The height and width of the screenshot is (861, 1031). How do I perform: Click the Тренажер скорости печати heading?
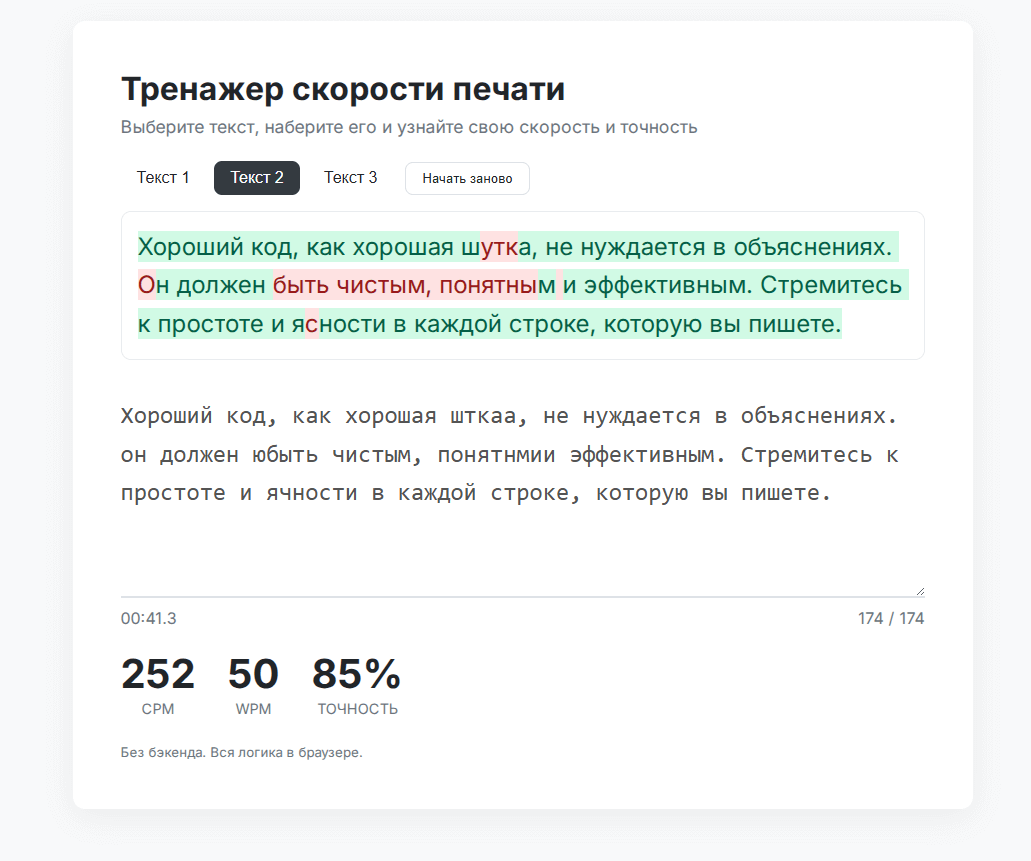343,90
